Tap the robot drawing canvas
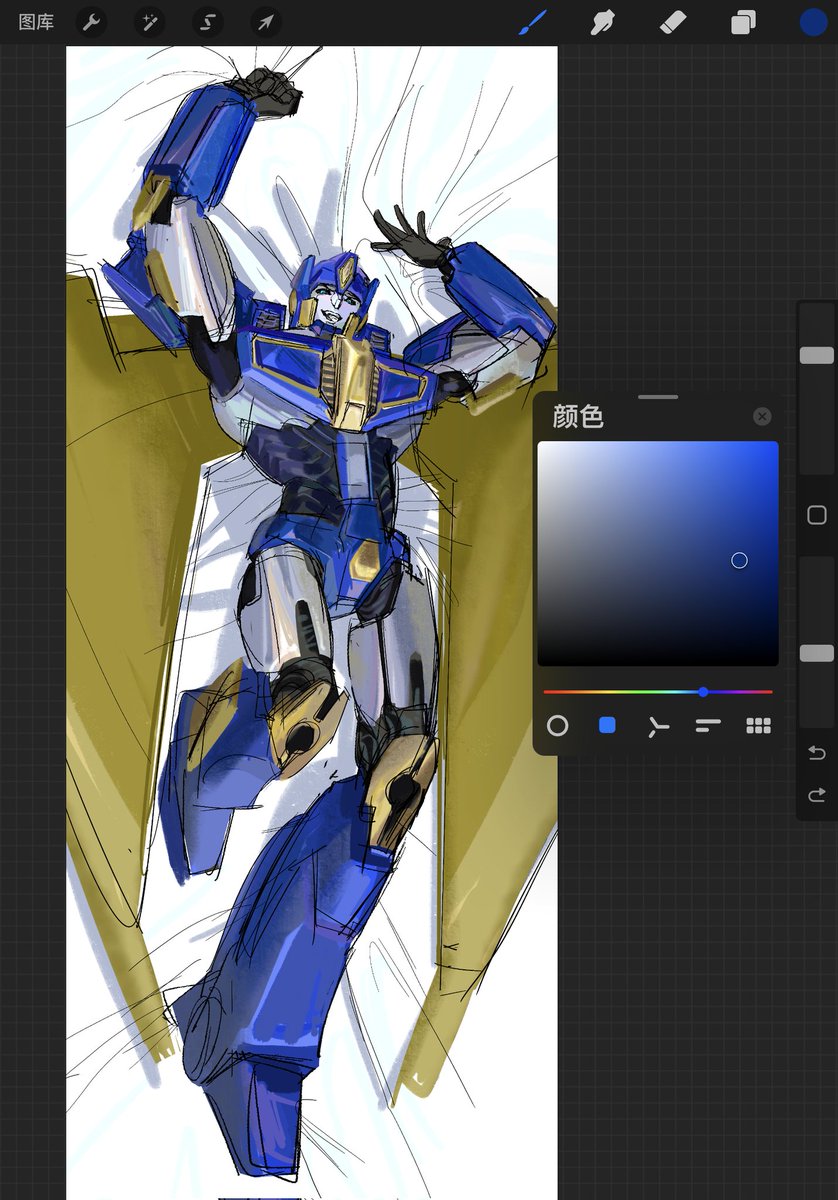The image size is (838, 1200). click(311, 622)
